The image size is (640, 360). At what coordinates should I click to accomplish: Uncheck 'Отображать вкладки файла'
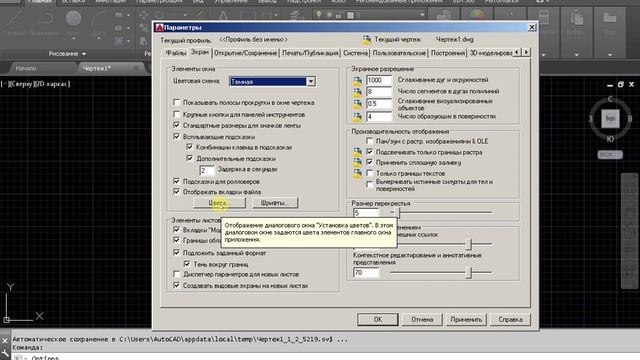pyautogui.click(x=176, y=191)
